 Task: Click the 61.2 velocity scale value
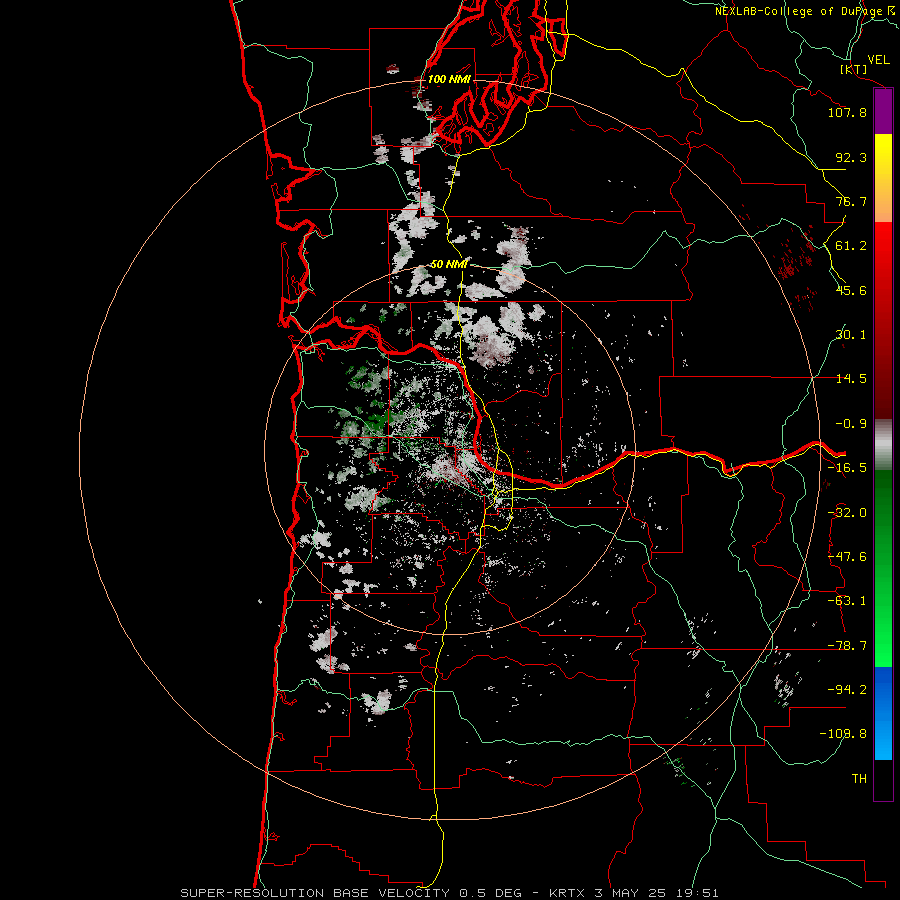point(851,246)
